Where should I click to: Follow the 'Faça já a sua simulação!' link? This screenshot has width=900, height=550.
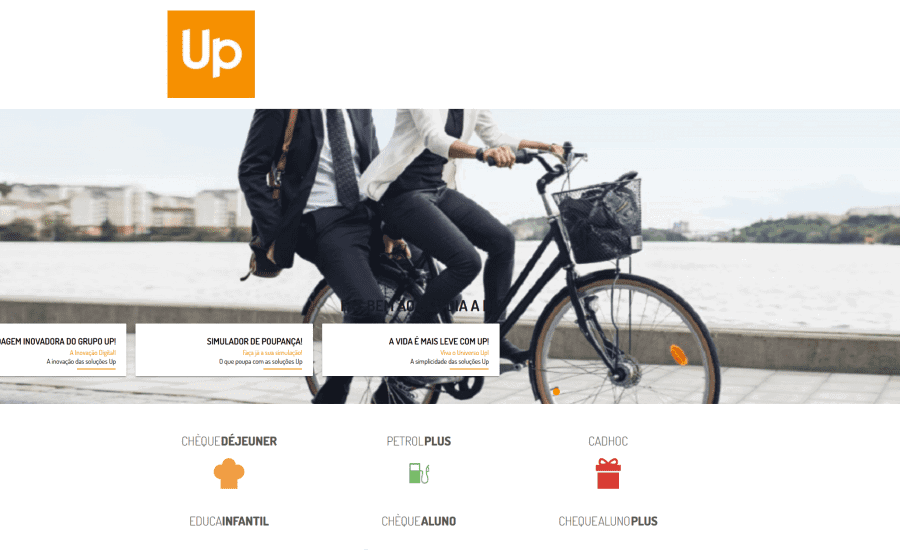click(272, 353)
